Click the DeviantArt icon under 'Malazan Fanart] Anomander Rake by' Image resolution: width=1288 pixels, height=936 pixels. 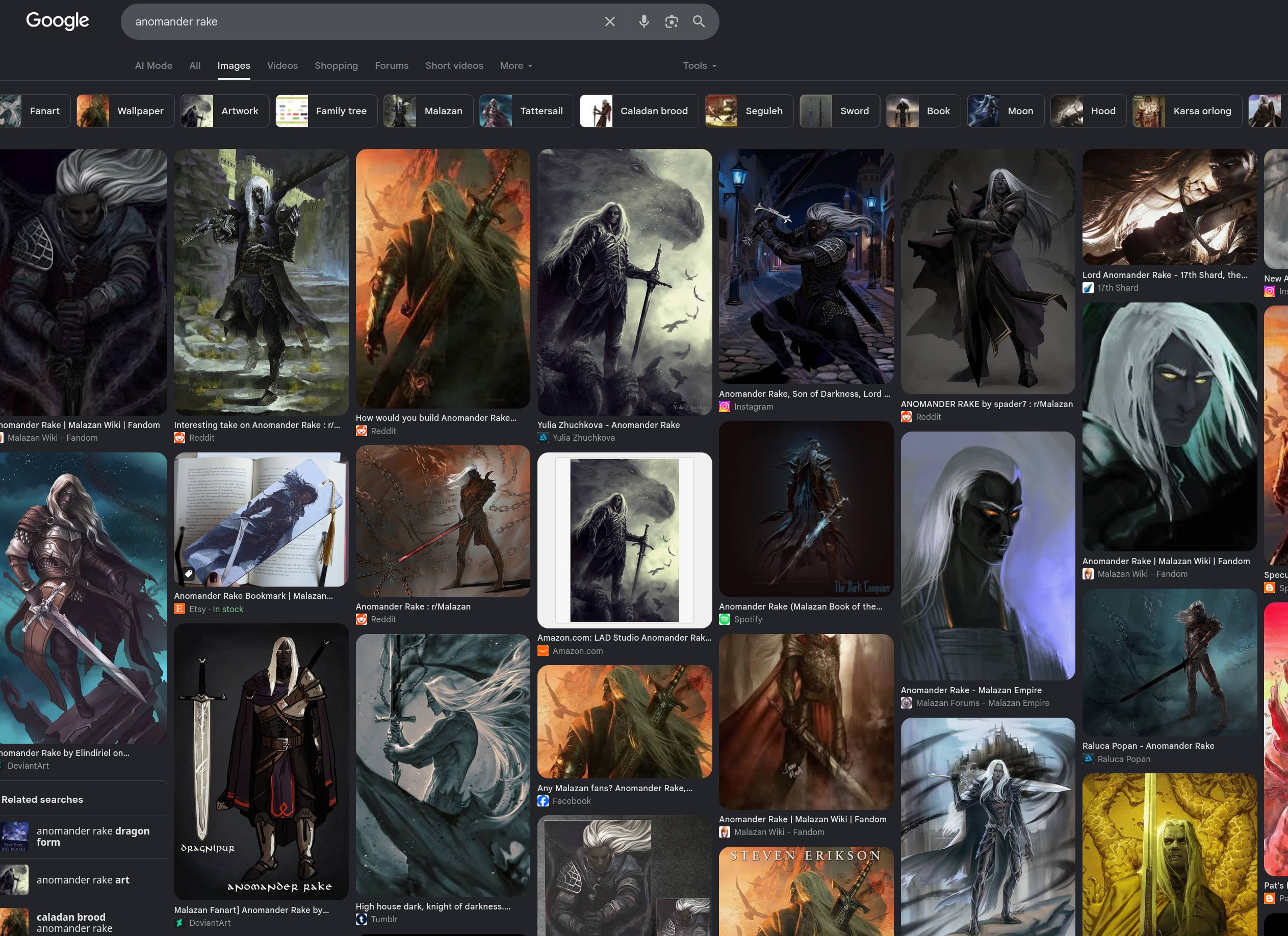179,923
